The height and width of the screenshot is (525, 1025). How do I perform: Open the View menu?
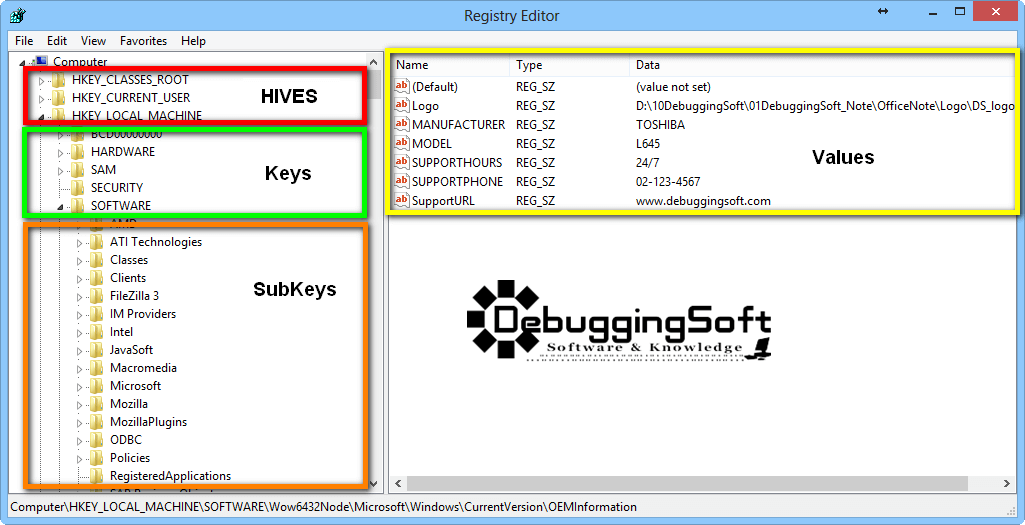(93, 41)
